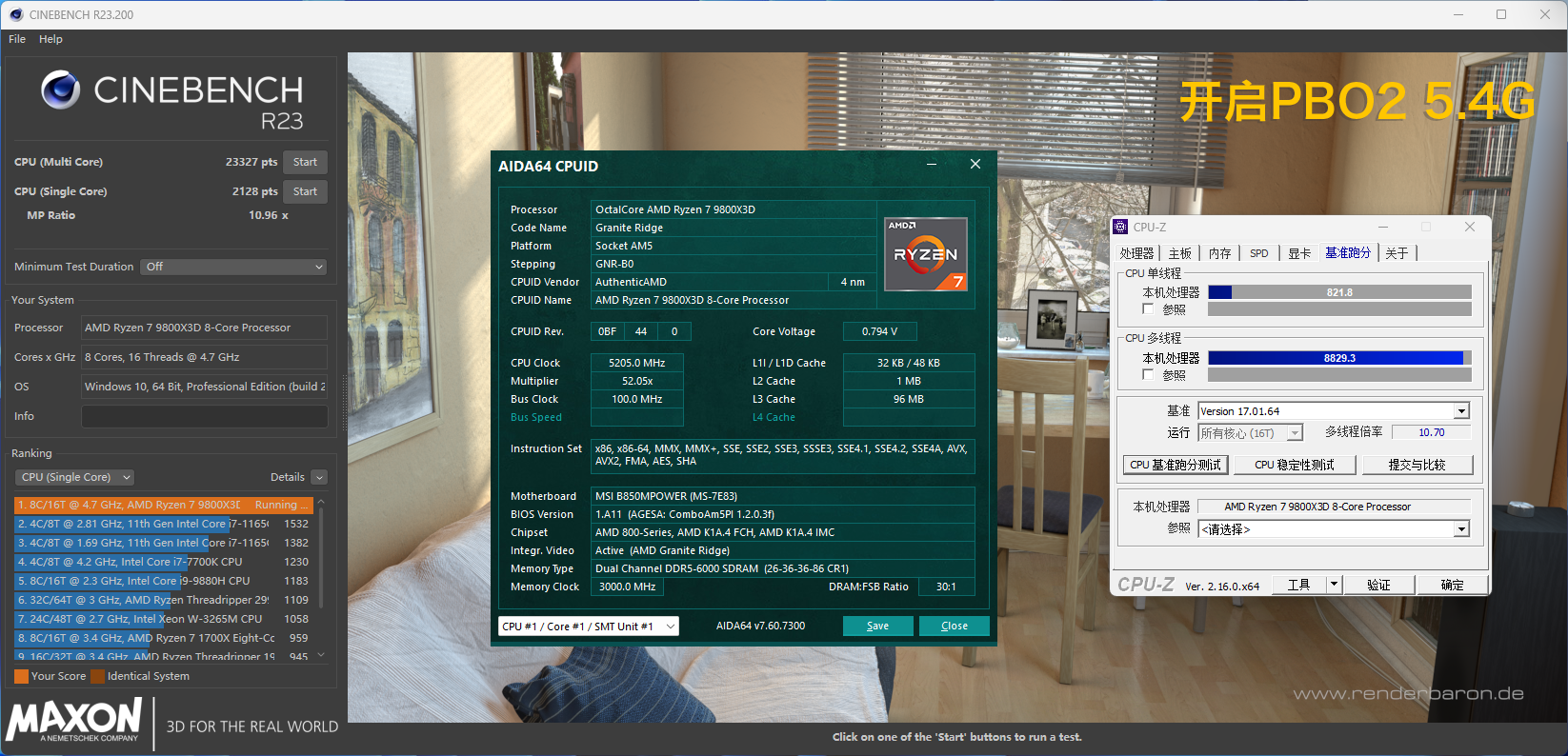Viewport: 1568px width, 756px height.
Task: Click the Cinebench logo icon in title bar
Action: click(x=15, y=14)
